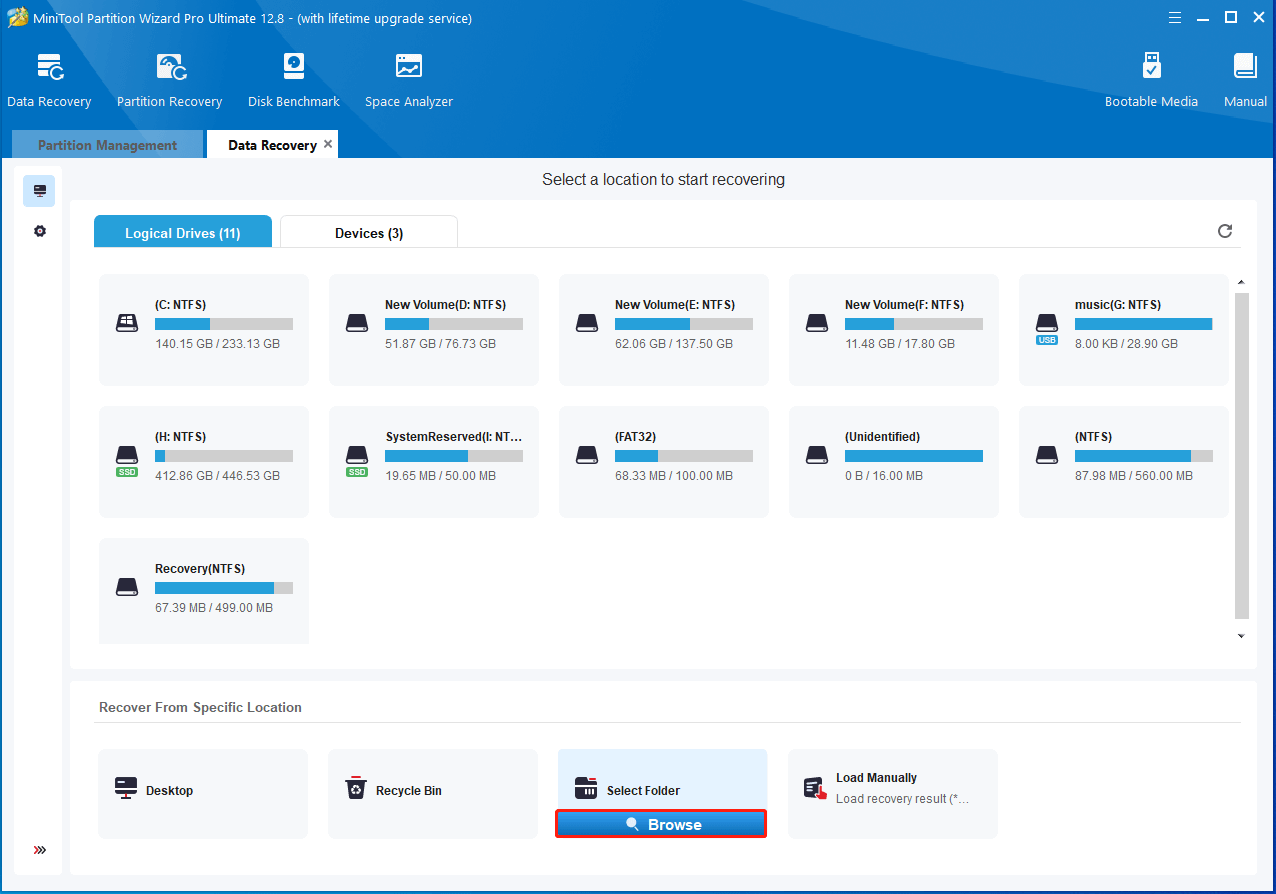Click the refresh drives icon
This screenshot has width=1276, height=894.
pos(1225,231)
